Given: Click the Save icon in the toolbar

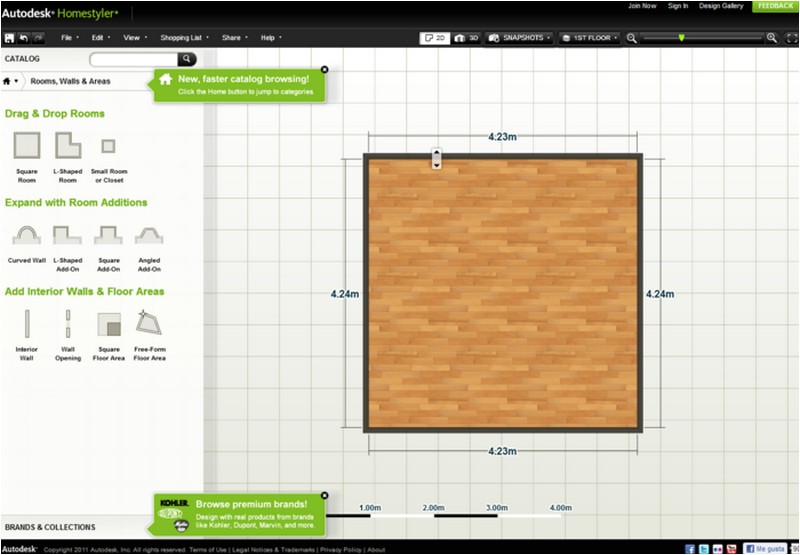Looking at the screenshot, I should pyautogui.click(x=9, y=38).
